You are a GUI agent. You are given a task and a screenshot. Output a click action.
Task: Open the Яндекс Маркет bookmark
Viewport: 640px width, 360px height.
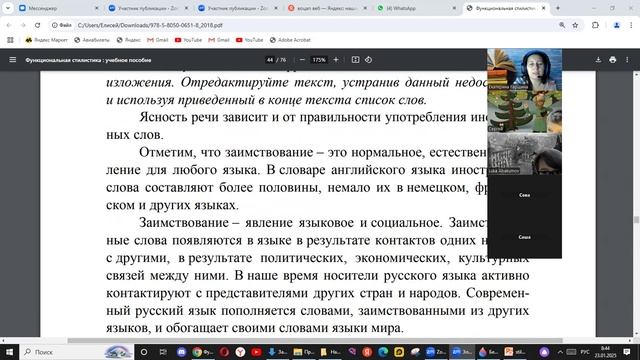tap(47, 40)
